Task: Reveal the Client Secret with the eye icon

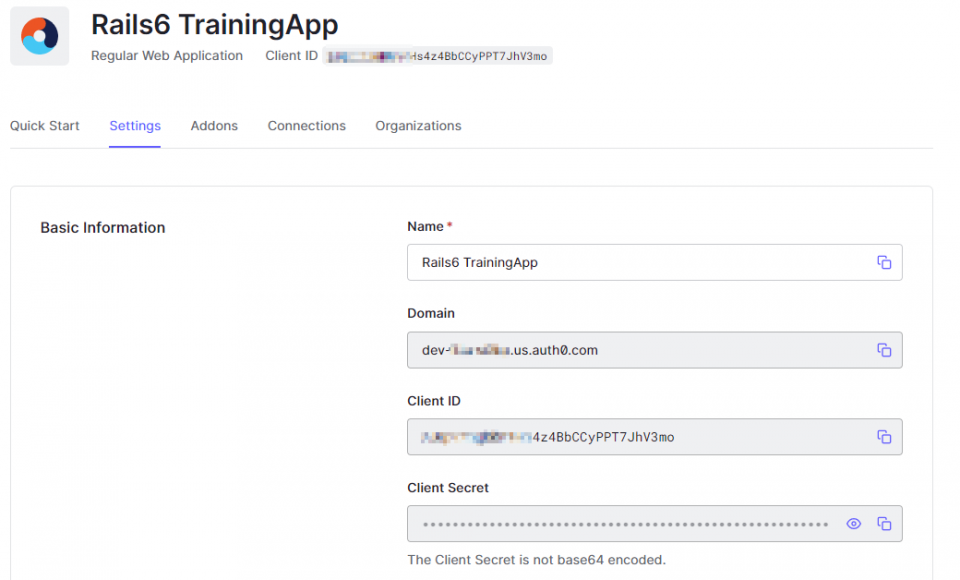Action: [854, 523]
